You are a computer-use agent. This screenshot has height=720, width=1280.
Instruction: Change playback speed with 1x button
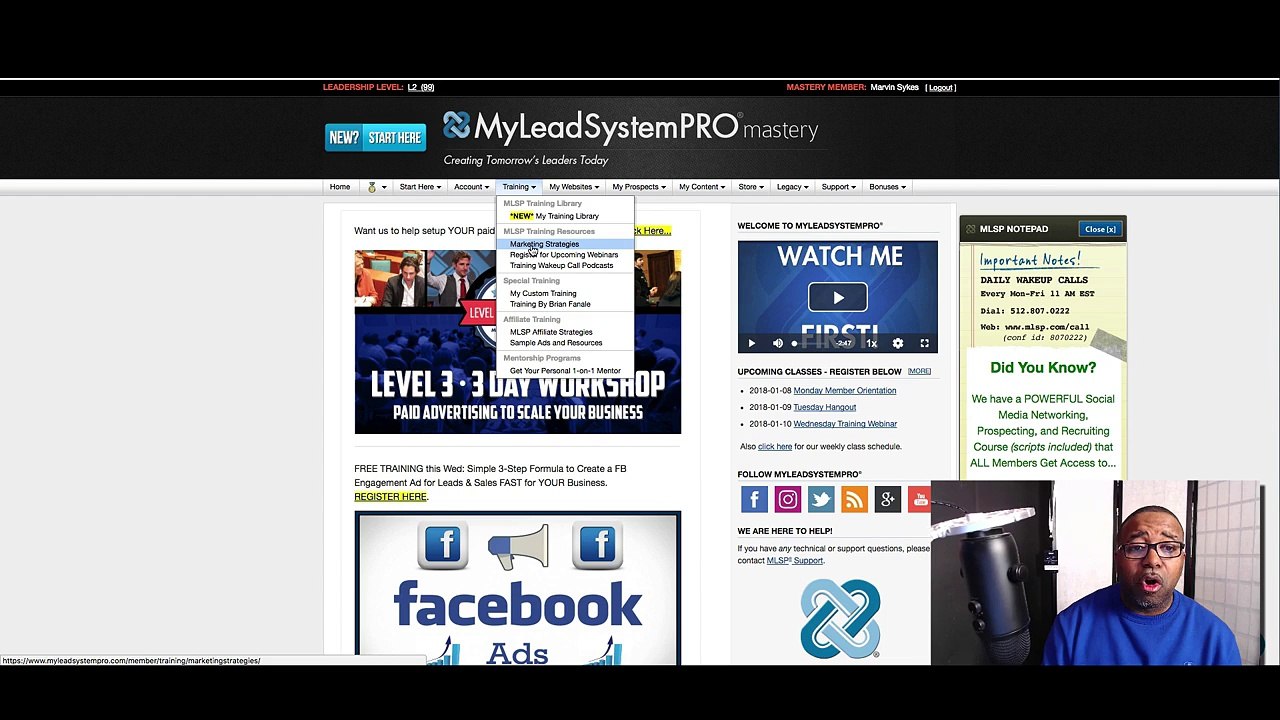[x=871, y=343]
